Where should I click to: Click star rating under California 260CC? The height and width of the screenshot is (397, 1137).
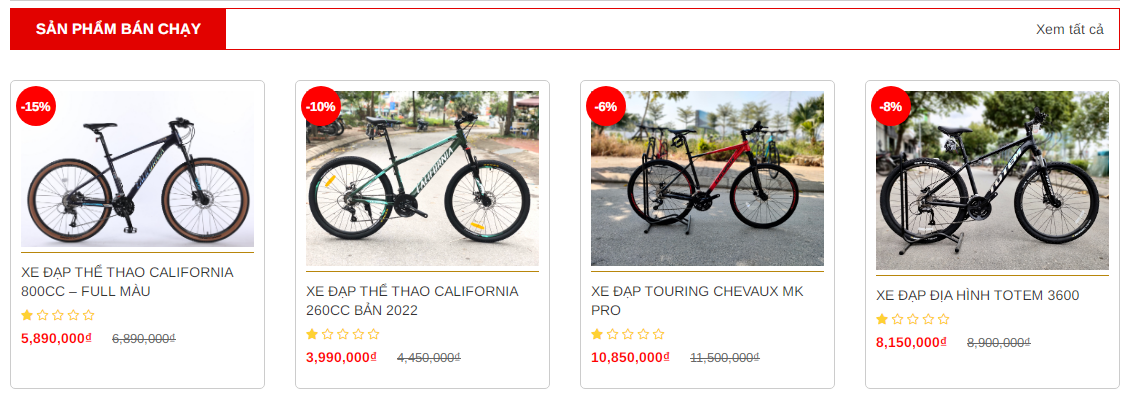tap(343, 334)
